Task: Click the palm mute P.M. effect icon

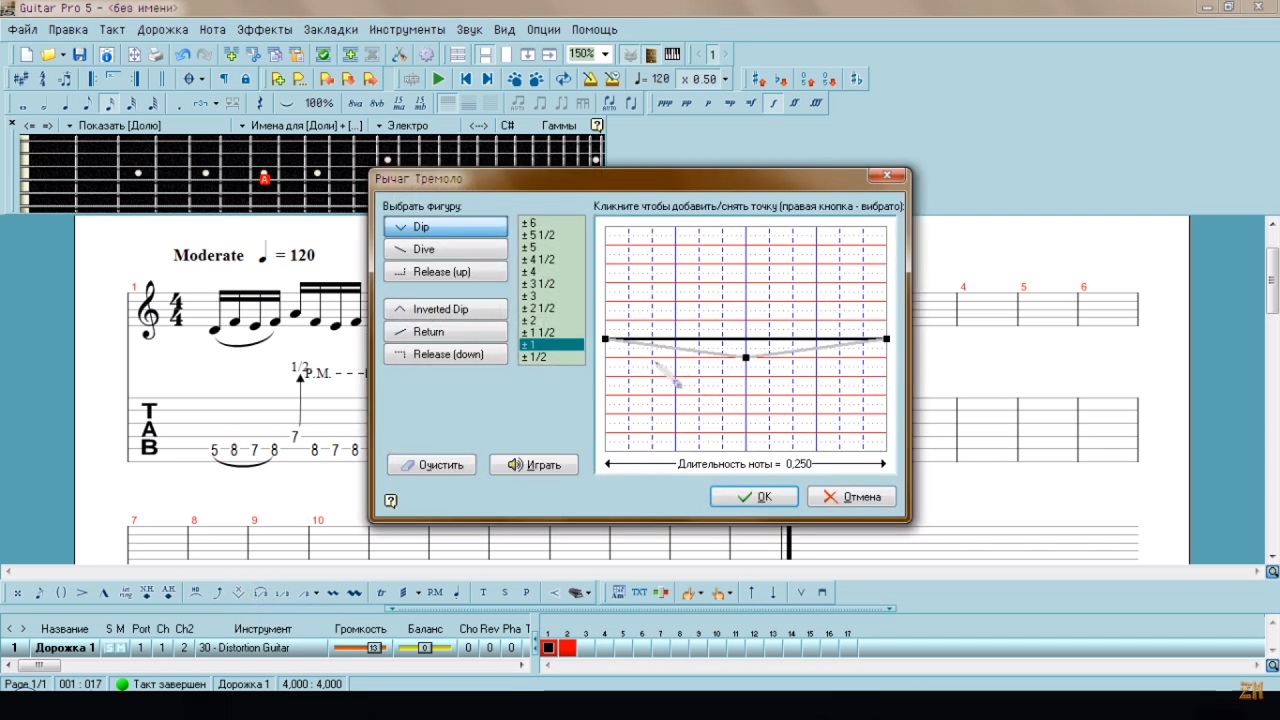Action: click(435, 593)
